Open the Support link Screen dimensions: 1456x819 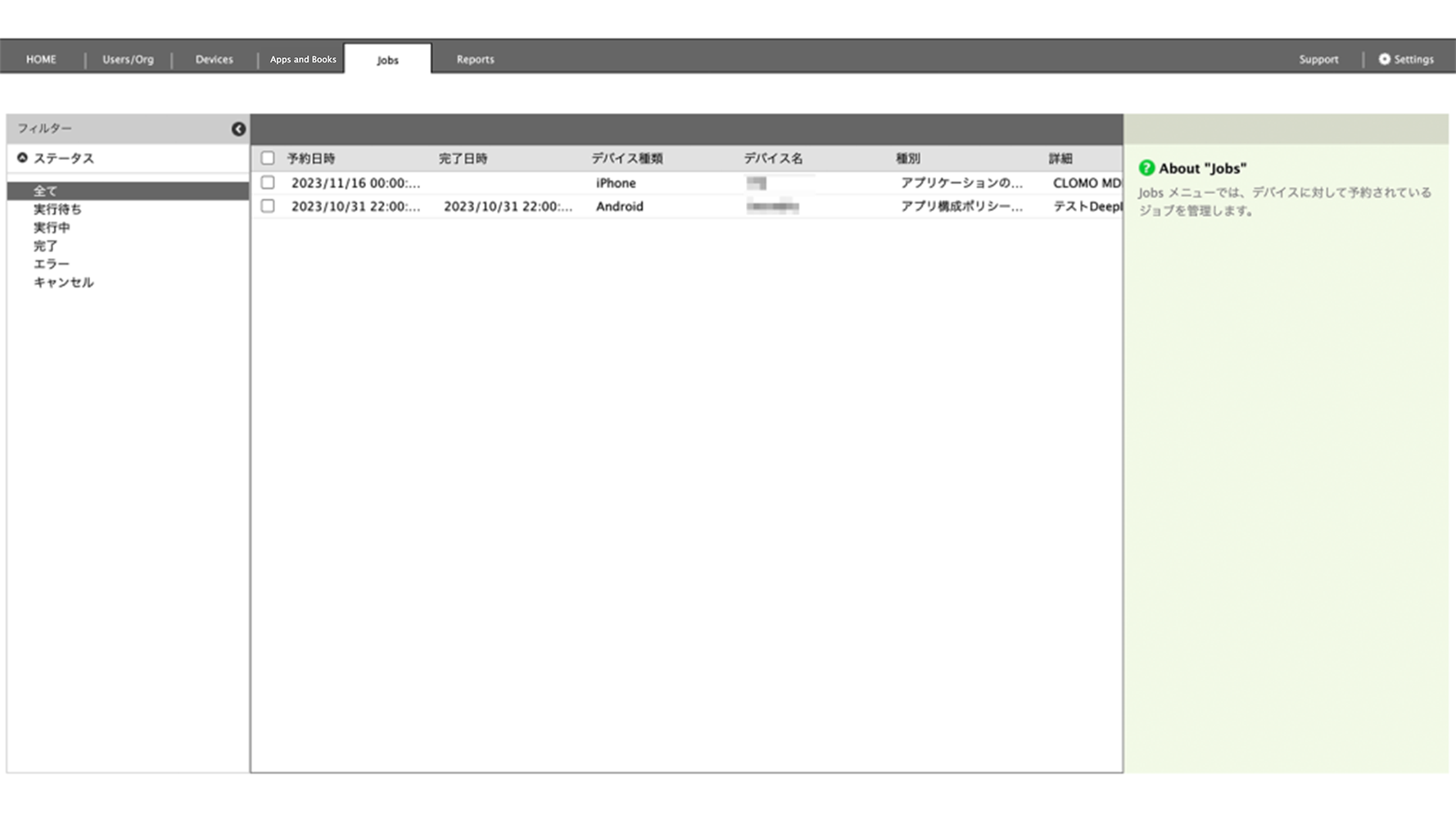point(1318,59)
